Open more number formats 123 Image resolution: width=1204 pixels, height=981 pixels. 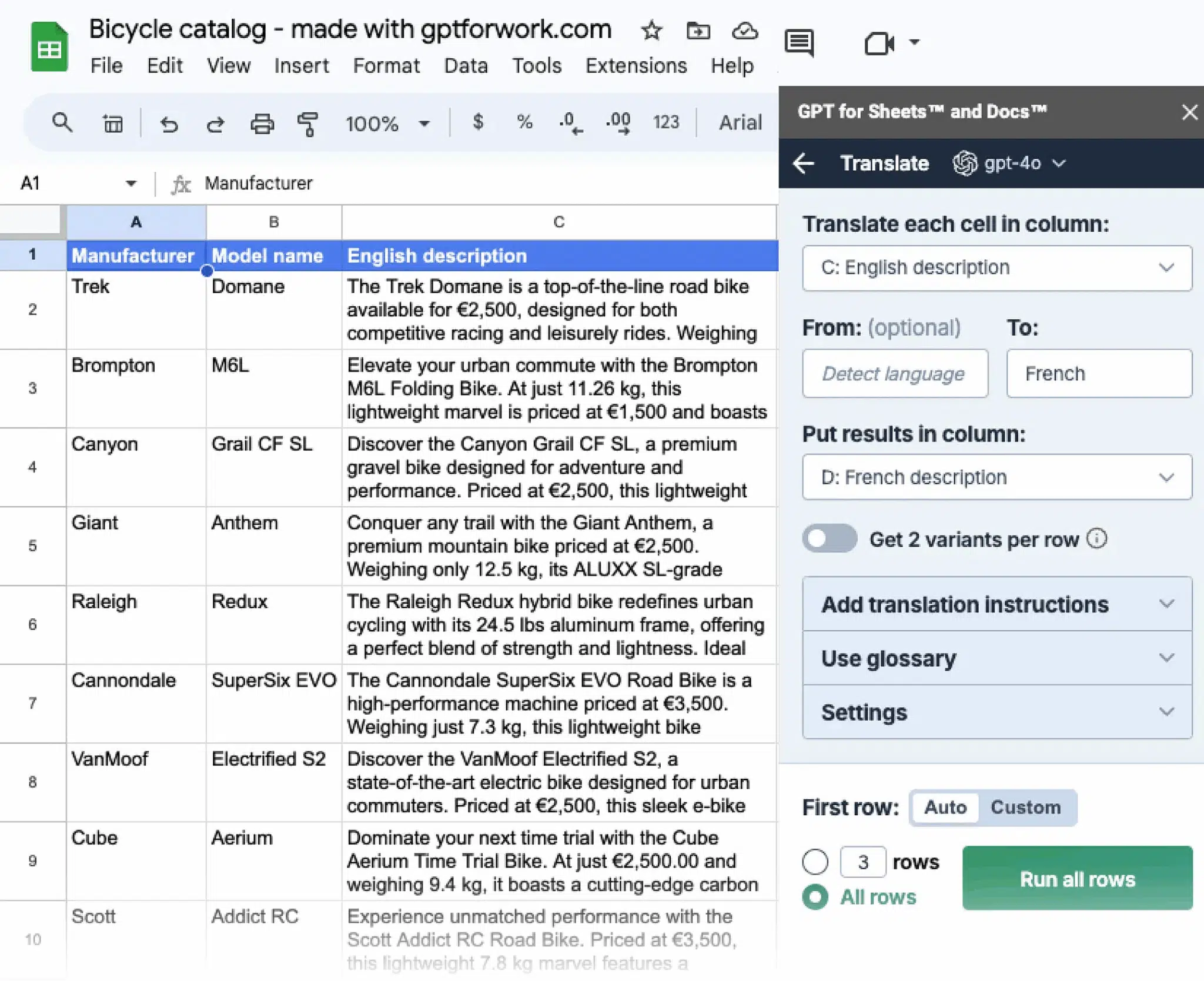click(x=666, y=122)
